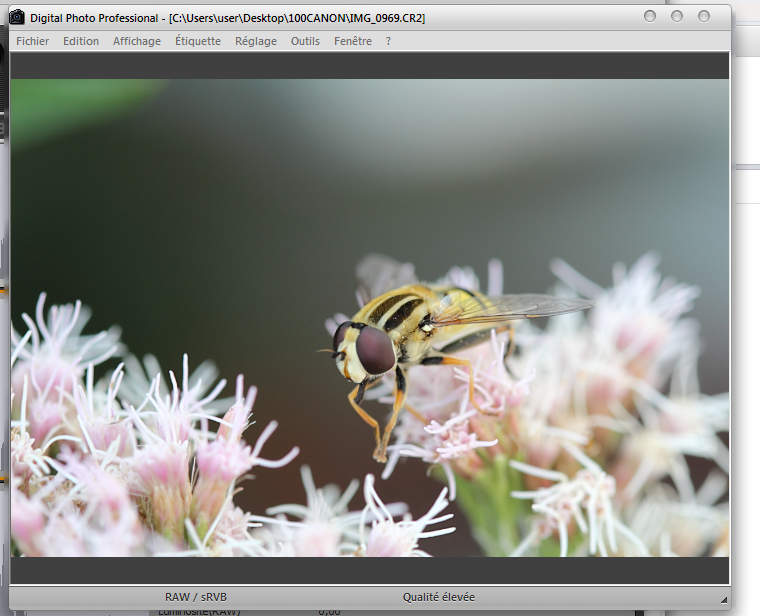Click the window resize grip corner

click(724, 600)
